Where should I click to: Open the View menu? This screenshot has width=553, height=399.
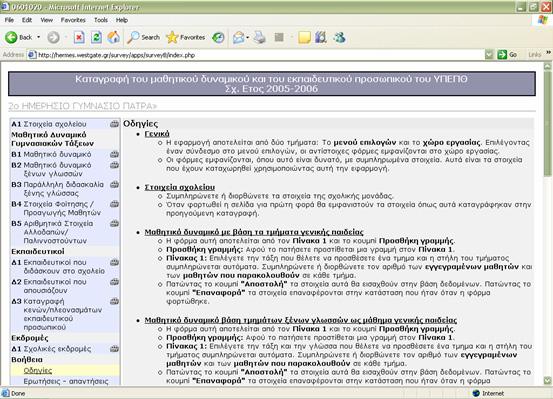47,20
